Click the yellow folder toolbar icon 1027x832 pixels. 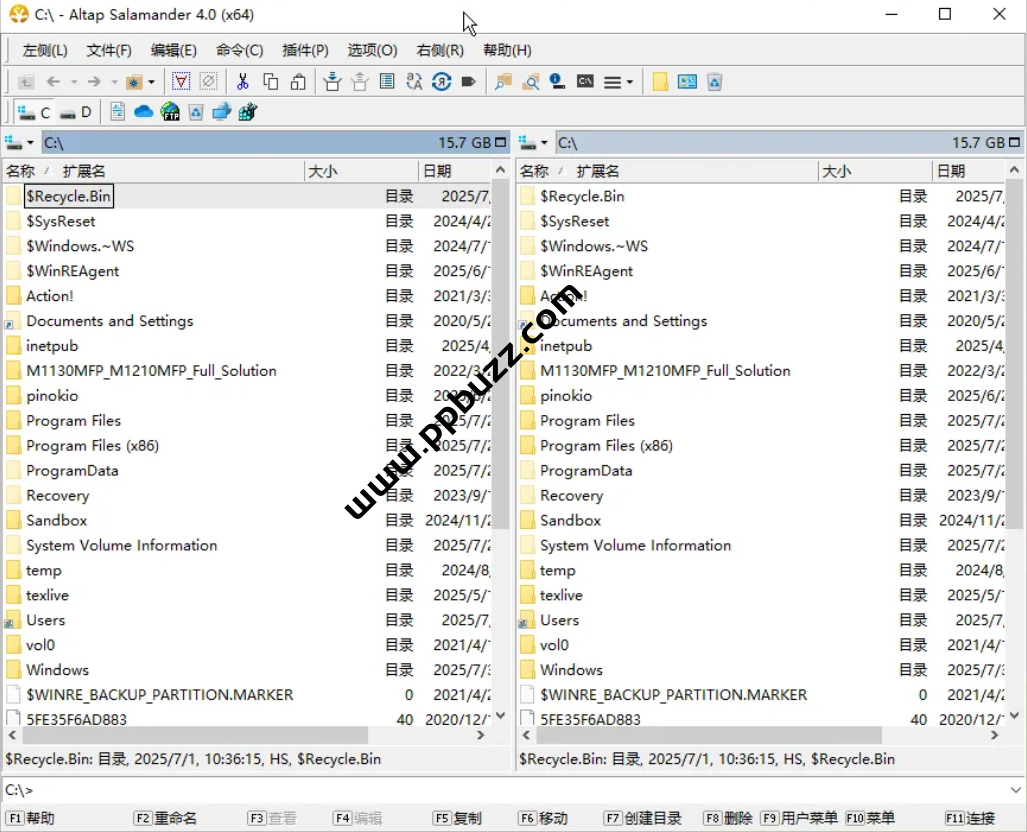click(x=660, y=82)
